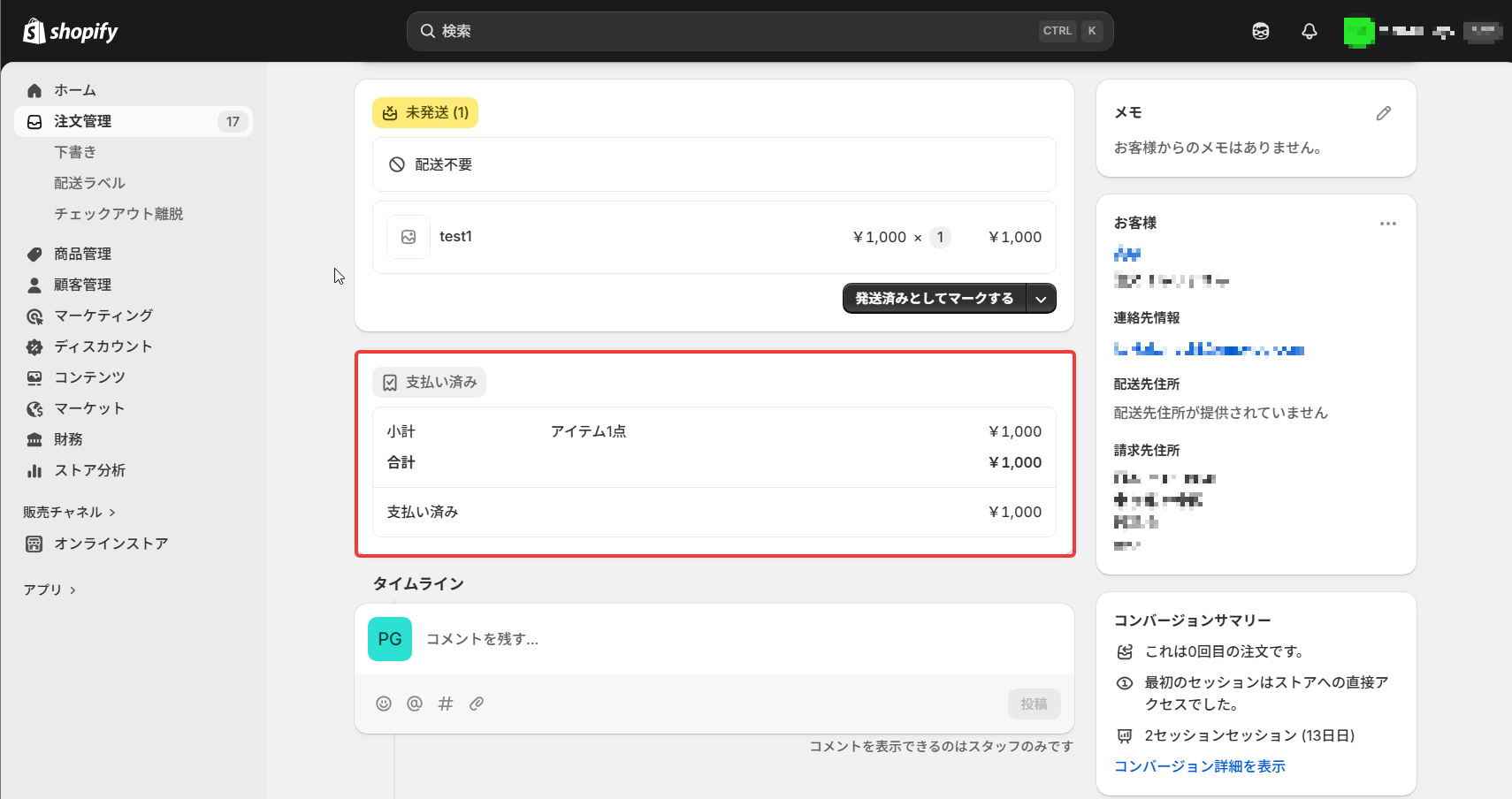Insert emoji in the timeline comment
Image resolution: width=1512 pixels, height=799 pixels.
pyautogui.click(x=384, y=704)
